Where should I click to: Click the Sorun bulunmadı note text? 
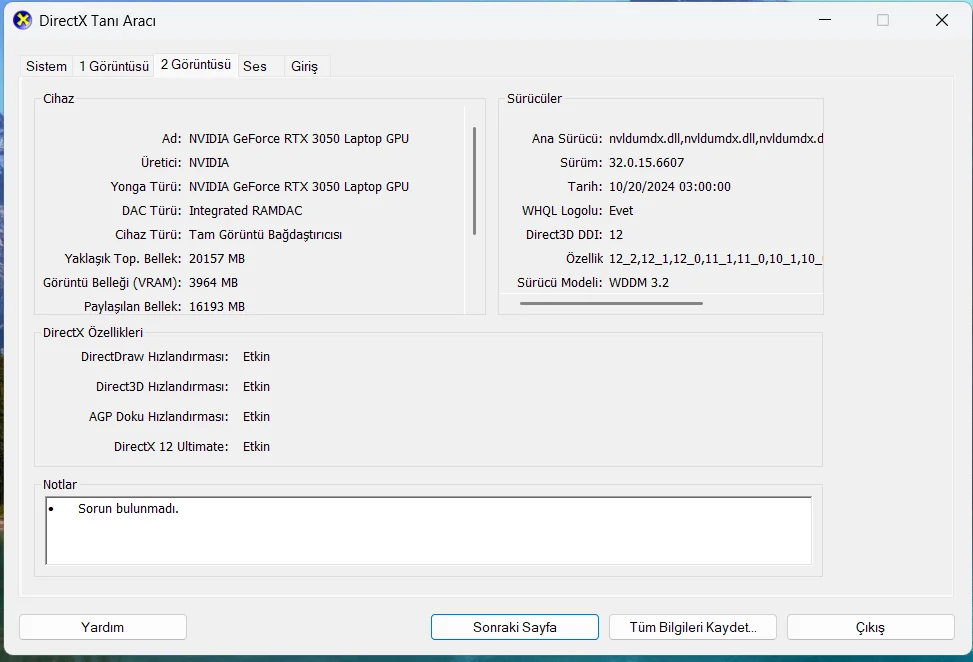pos(128,509)
